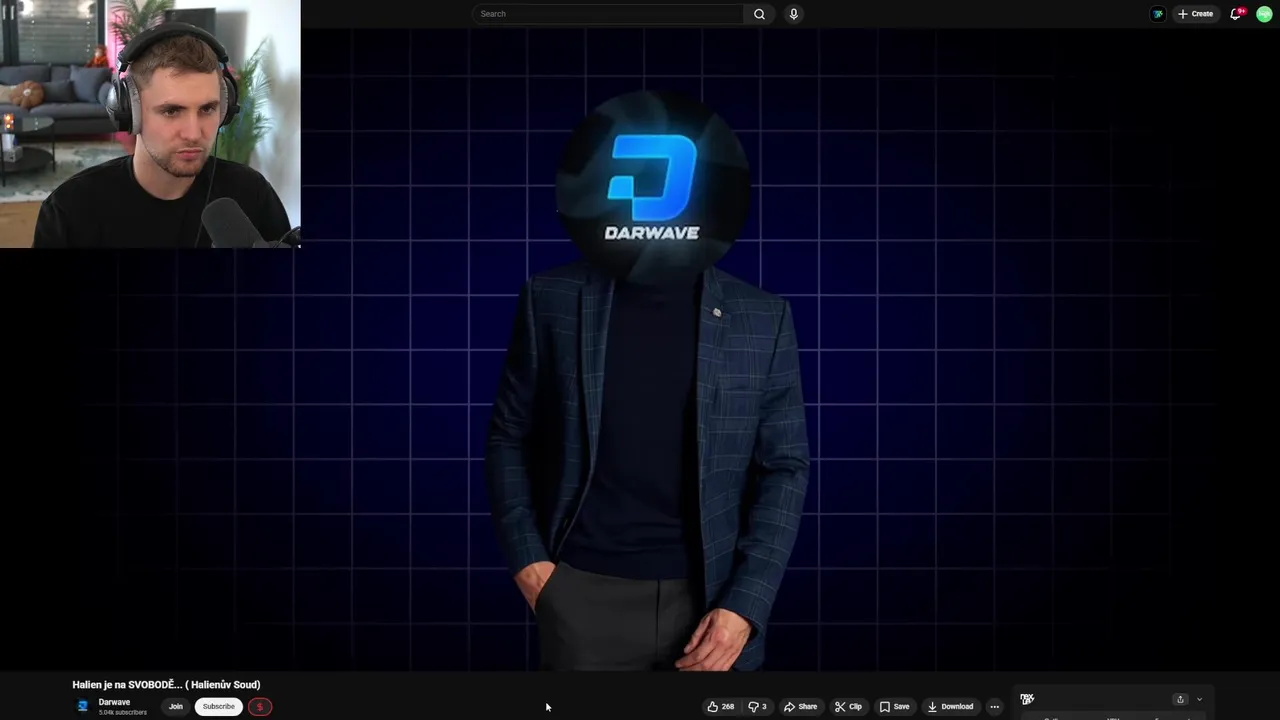Click the Darwave video player area
1280x720 pixels.
[640, 350]
